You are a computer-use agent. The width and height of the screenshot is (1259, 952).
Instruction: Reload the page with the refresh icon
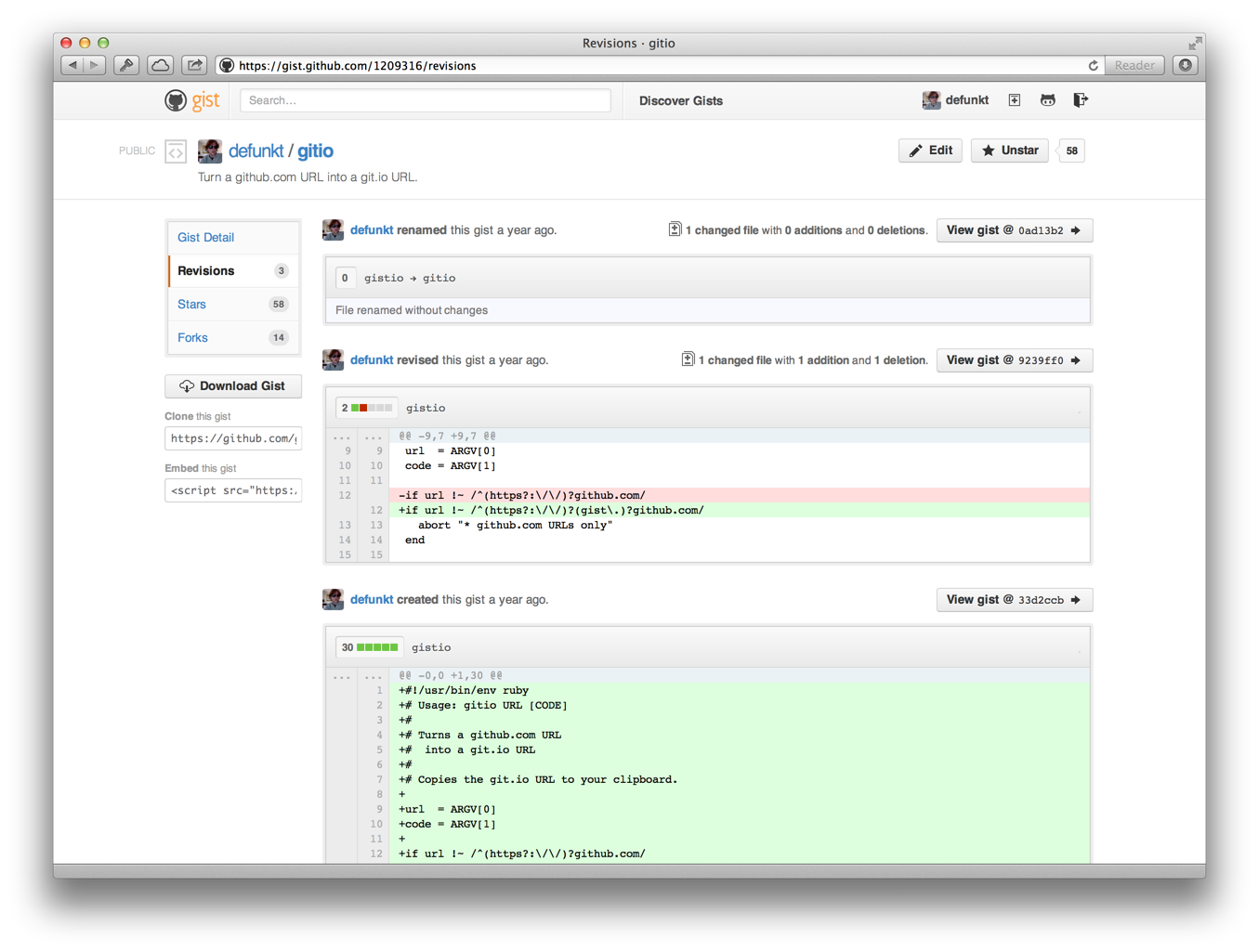(1094, 65)
